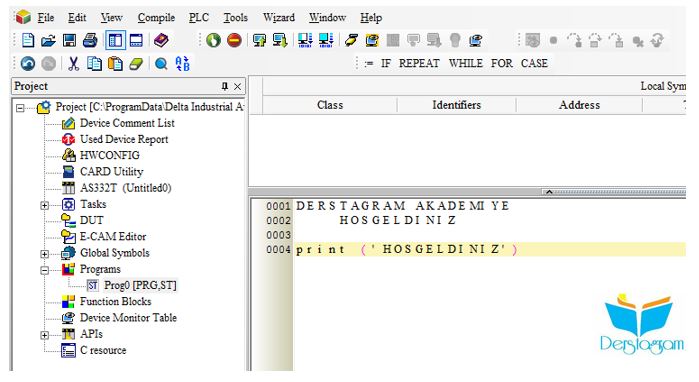Paste with the clipboard icon
This screenshot has height=382, width=699.
point(115,64)
